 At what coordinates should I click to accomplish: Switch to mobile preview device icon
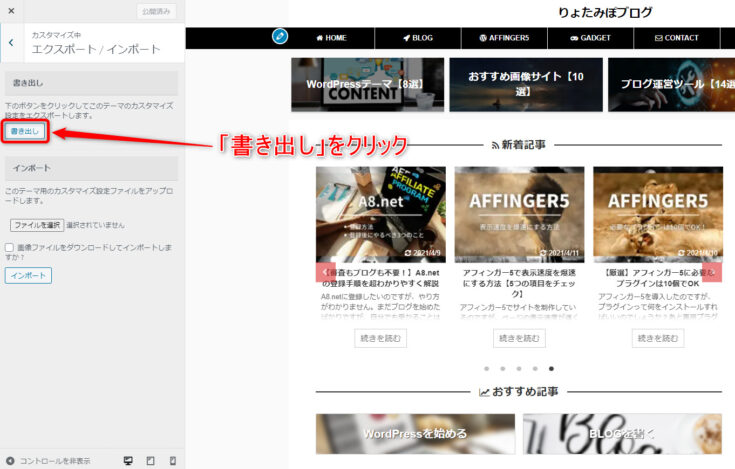tap(173, 461)
